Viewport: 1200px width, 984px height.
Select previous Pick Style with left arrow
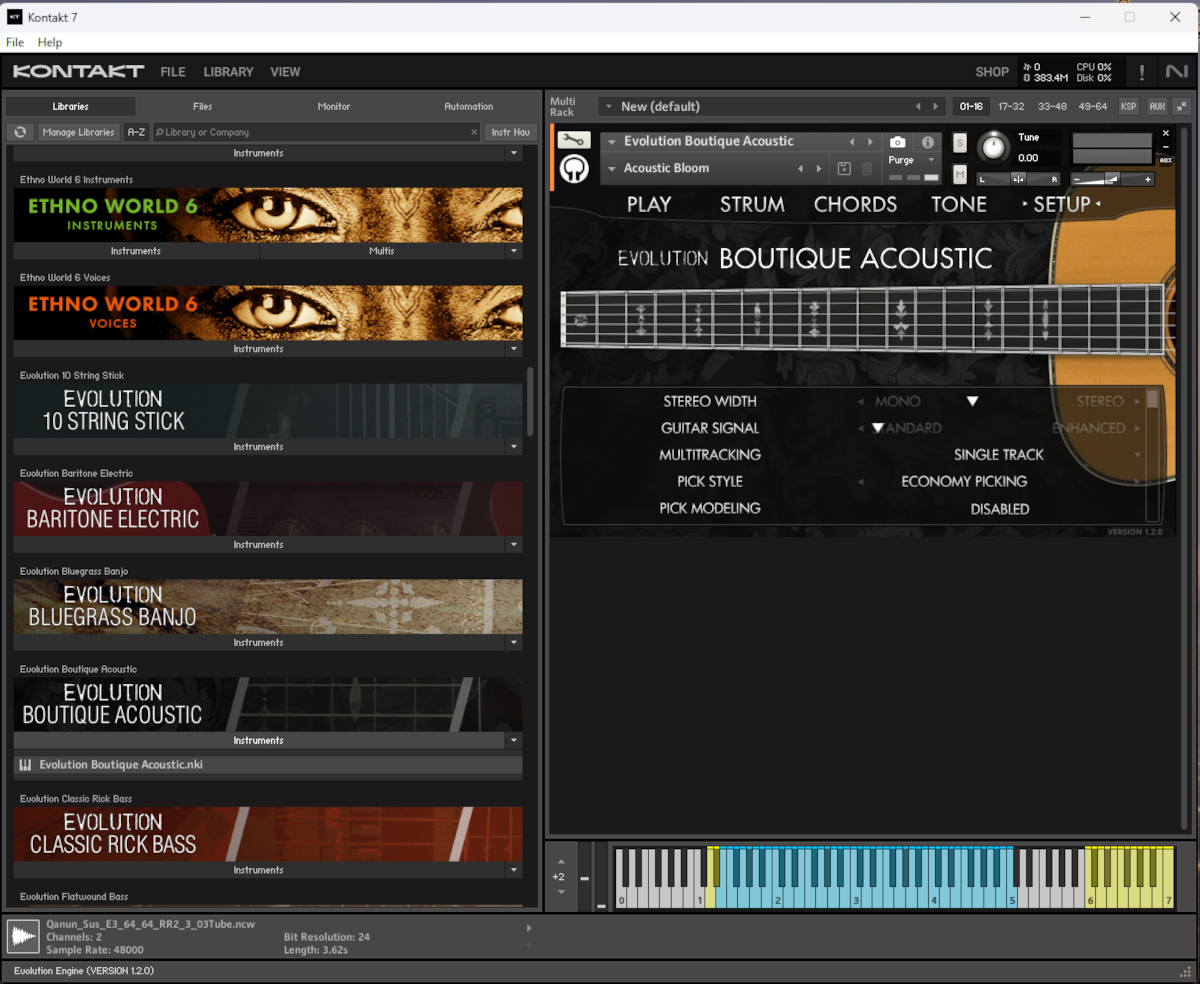861,482
